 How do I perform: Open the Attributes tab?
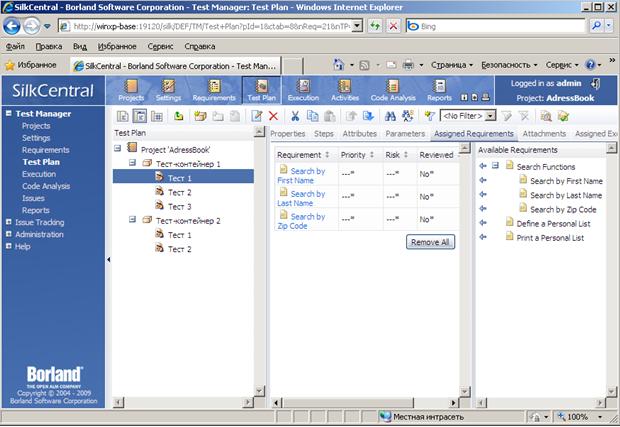[359, 134]
